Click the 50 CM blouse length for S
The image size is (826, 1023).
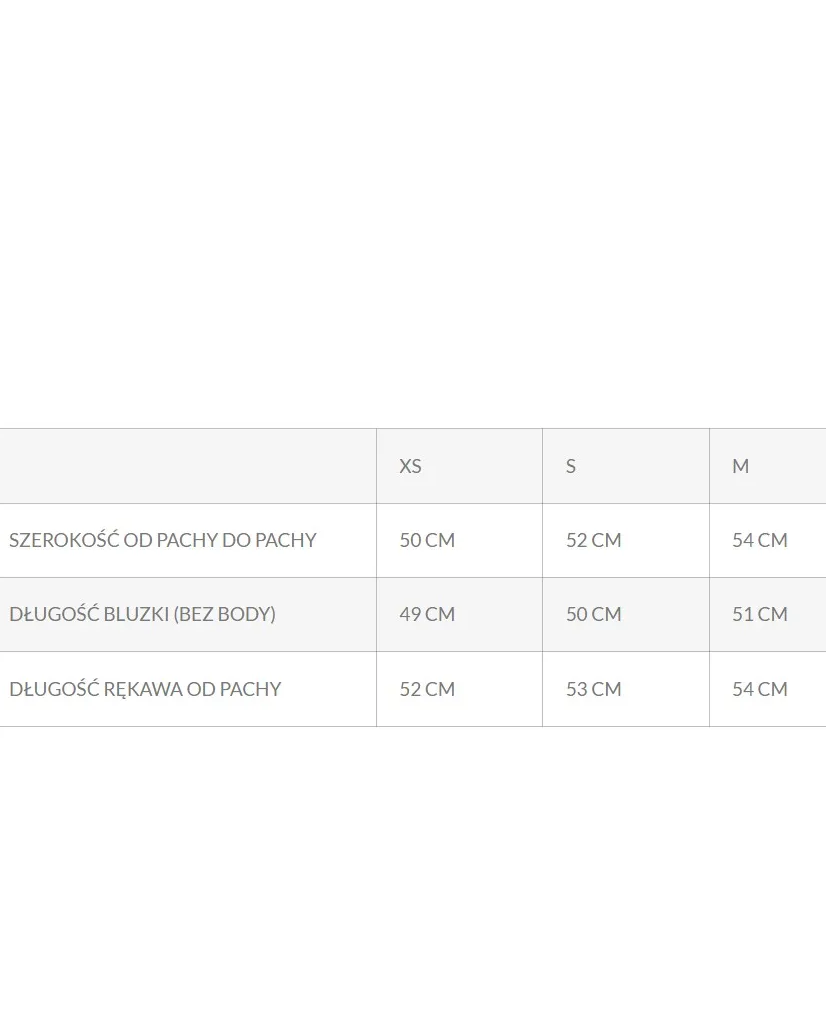pos(594,614)
